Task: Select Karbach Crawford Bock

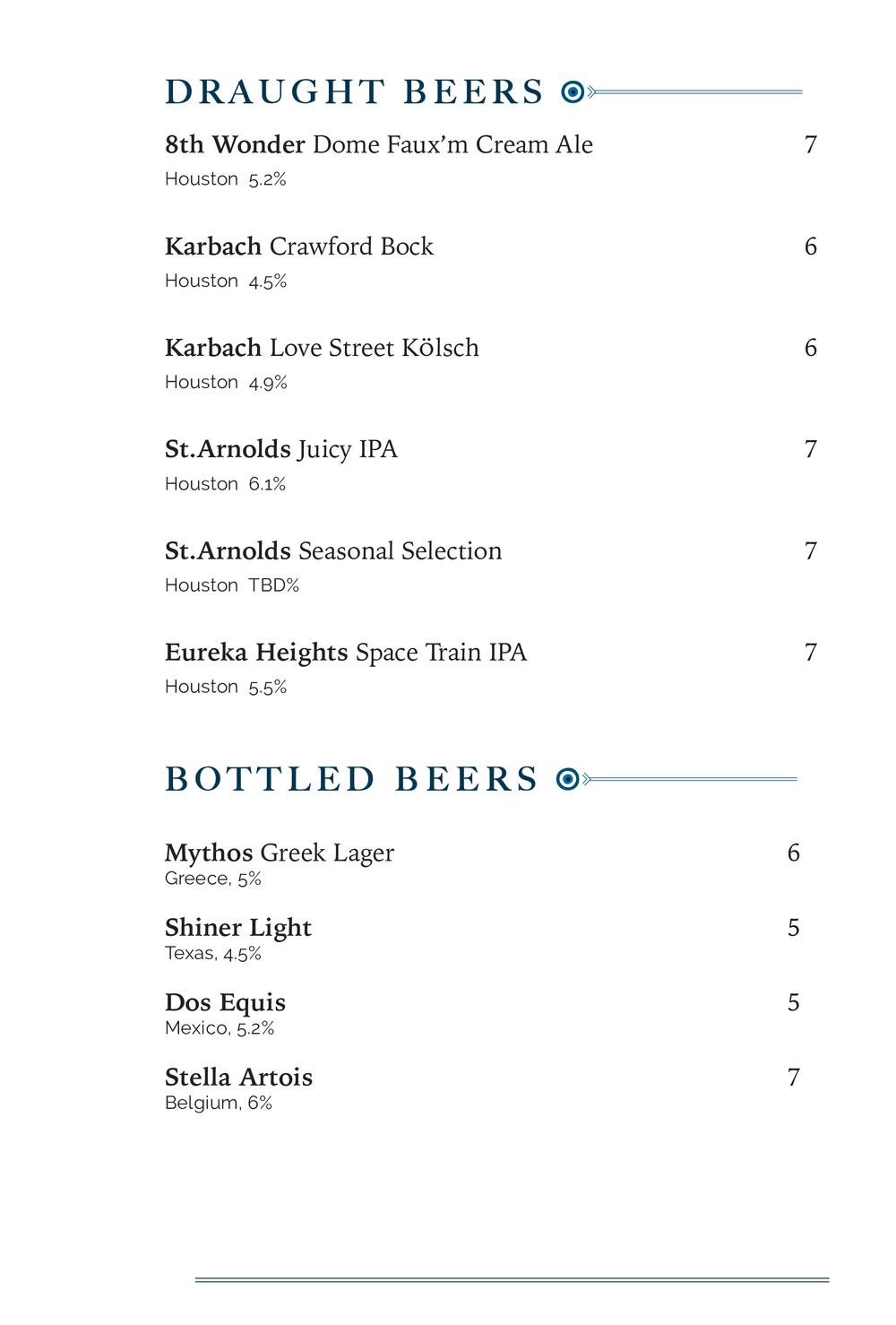Action: tap(299, 247)
